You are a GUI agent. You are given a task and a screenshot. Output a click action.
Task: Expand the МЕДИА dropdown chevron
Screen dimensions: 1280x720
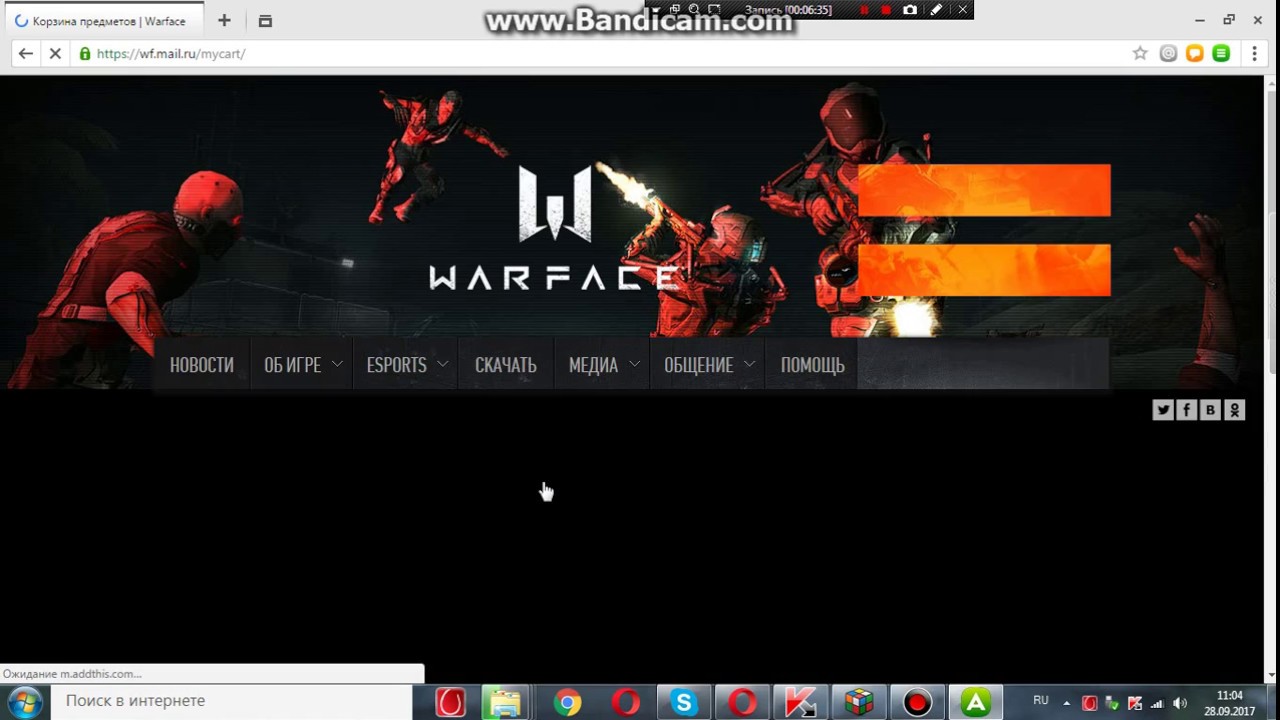coord(634,364)
